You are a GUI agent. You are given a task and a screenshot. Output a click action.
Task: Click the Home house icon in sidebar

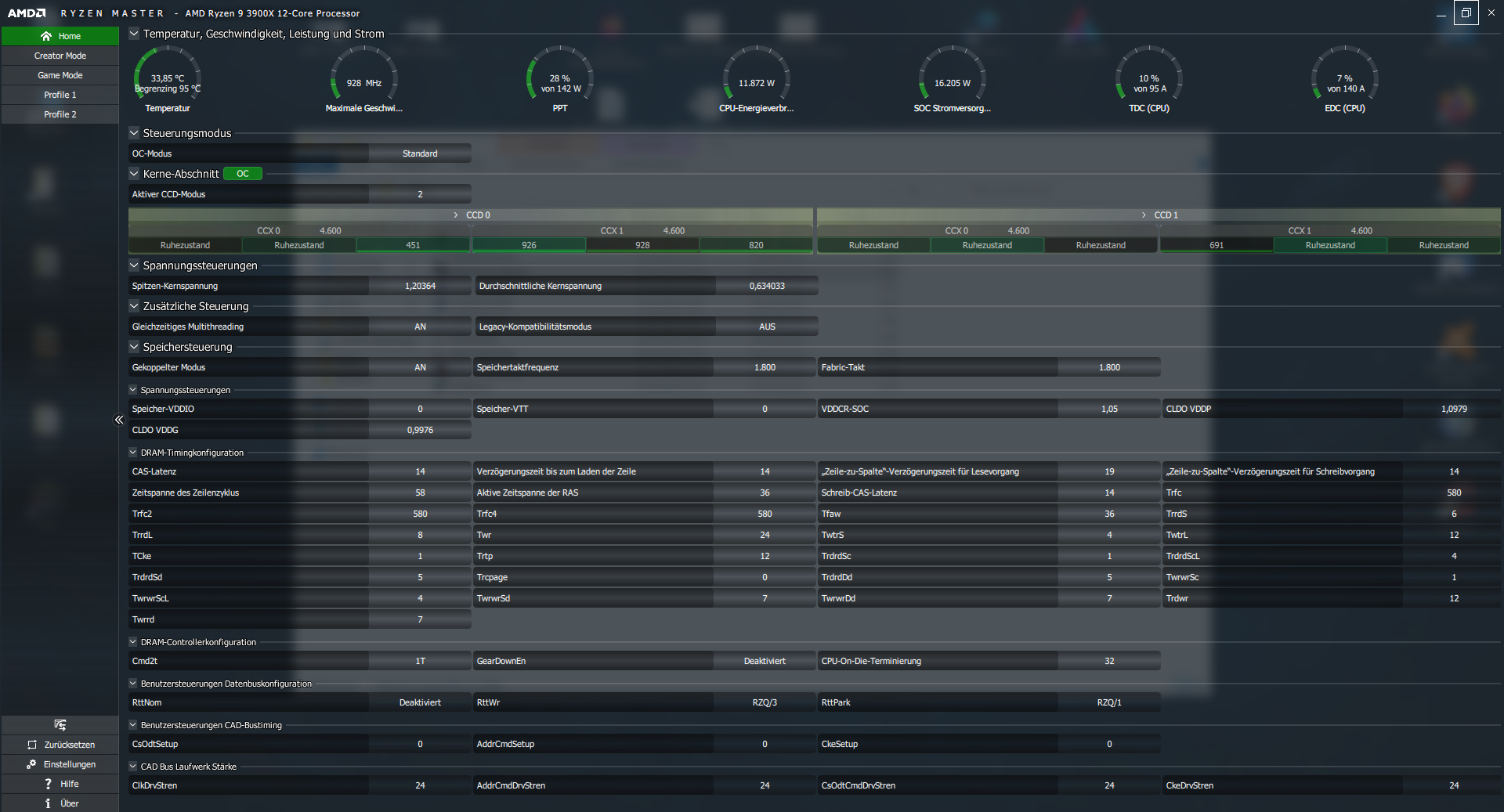click(46, 36)
